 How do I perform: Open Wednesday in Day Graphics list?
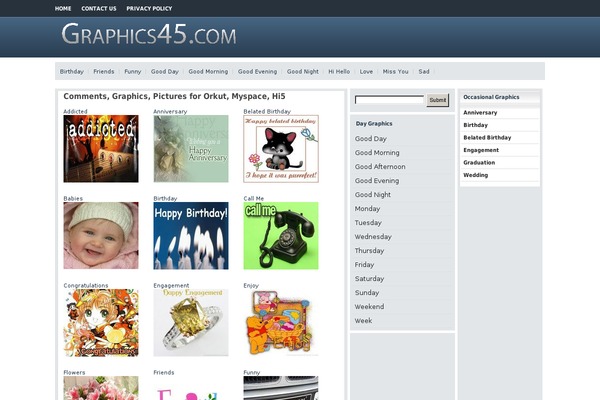pyautogui.click(x=373, y=237)
